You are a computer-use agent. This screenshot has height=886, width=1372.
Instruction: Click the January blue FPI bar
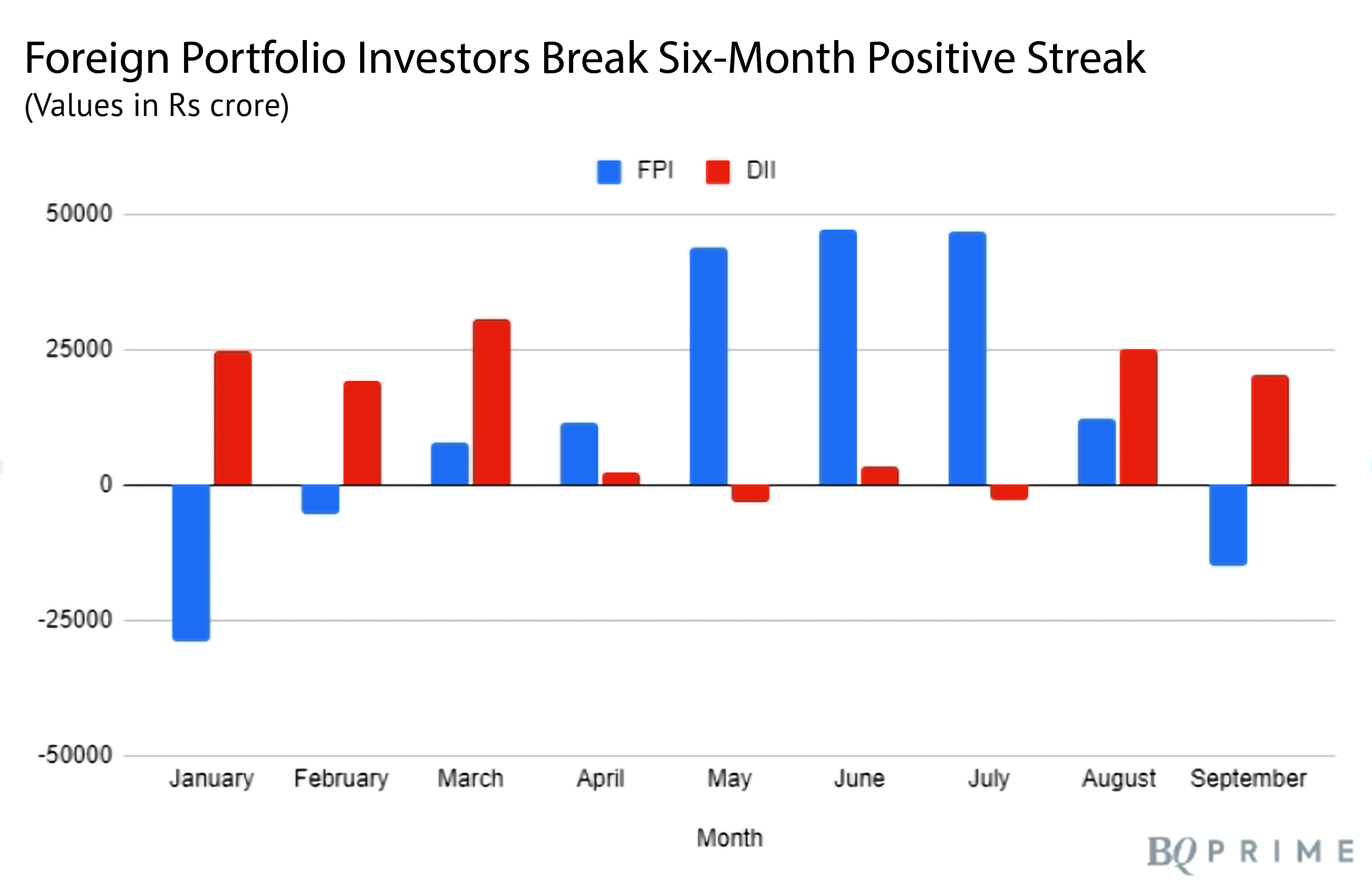pyautogui.click(x=191, y=562)
